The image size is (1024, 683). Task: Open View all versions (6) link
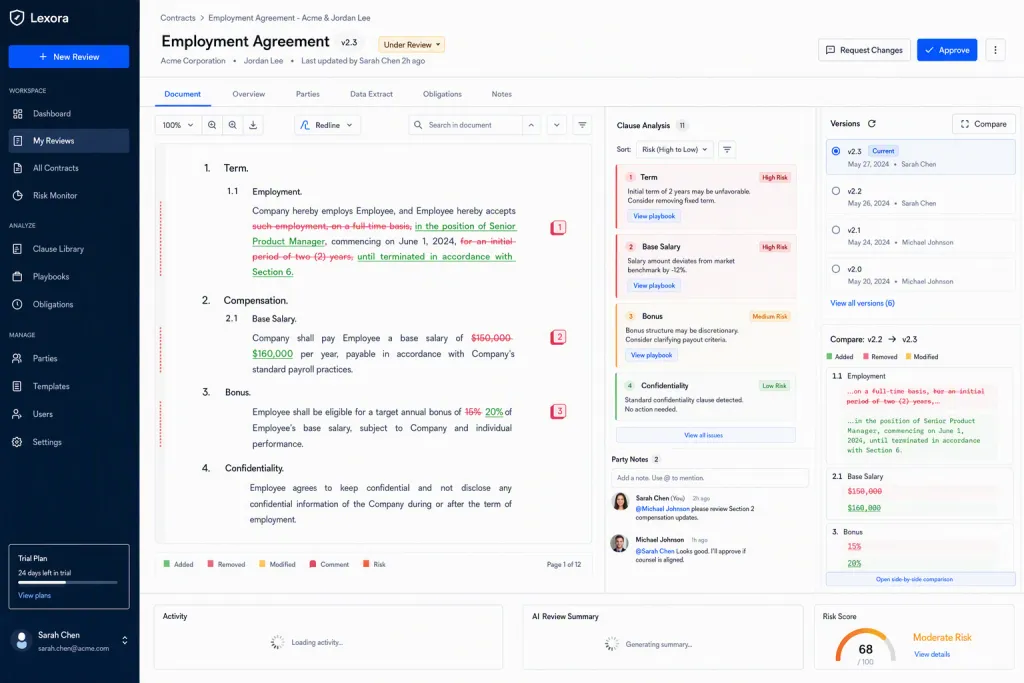(x=862, y=303)
